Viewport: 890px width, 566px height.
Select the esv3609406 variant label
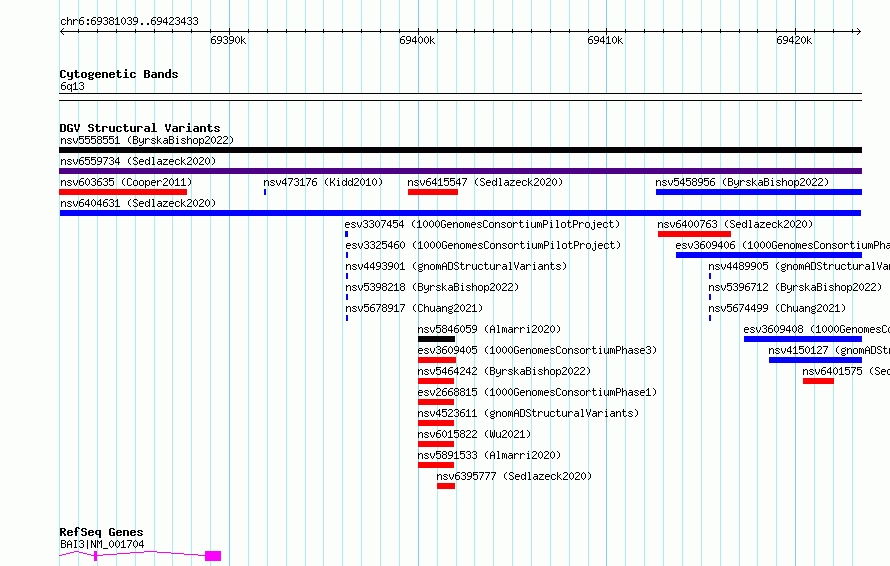point(783,245)
